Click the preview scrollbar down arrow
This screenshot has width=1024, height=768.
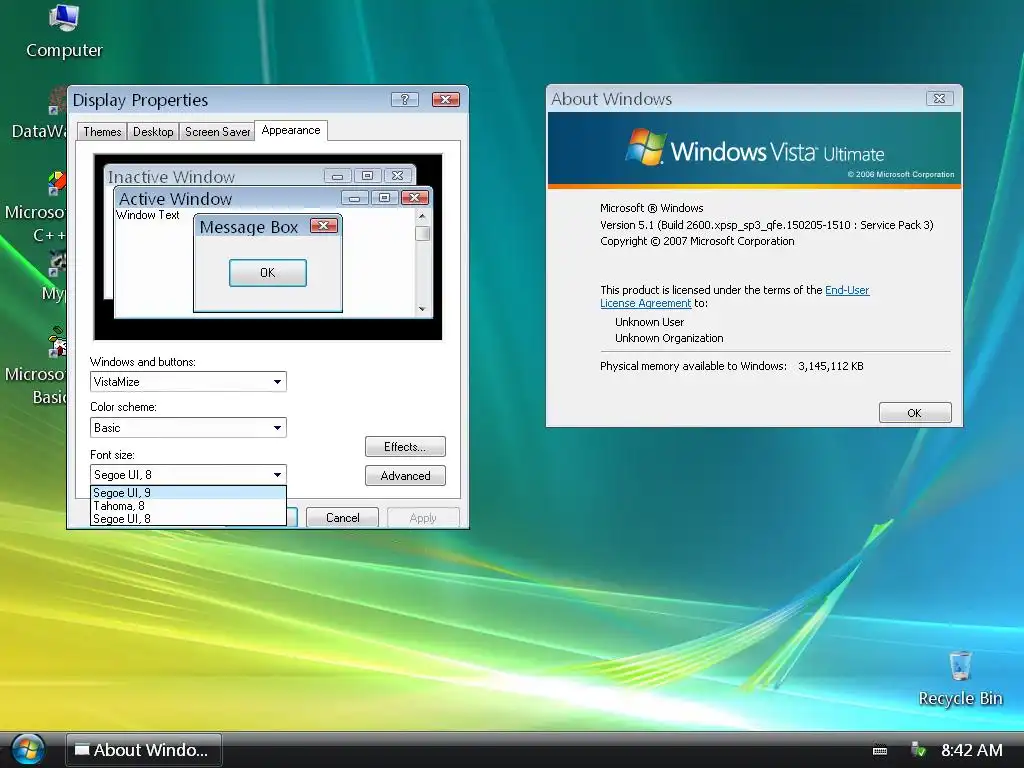(423, 309)
